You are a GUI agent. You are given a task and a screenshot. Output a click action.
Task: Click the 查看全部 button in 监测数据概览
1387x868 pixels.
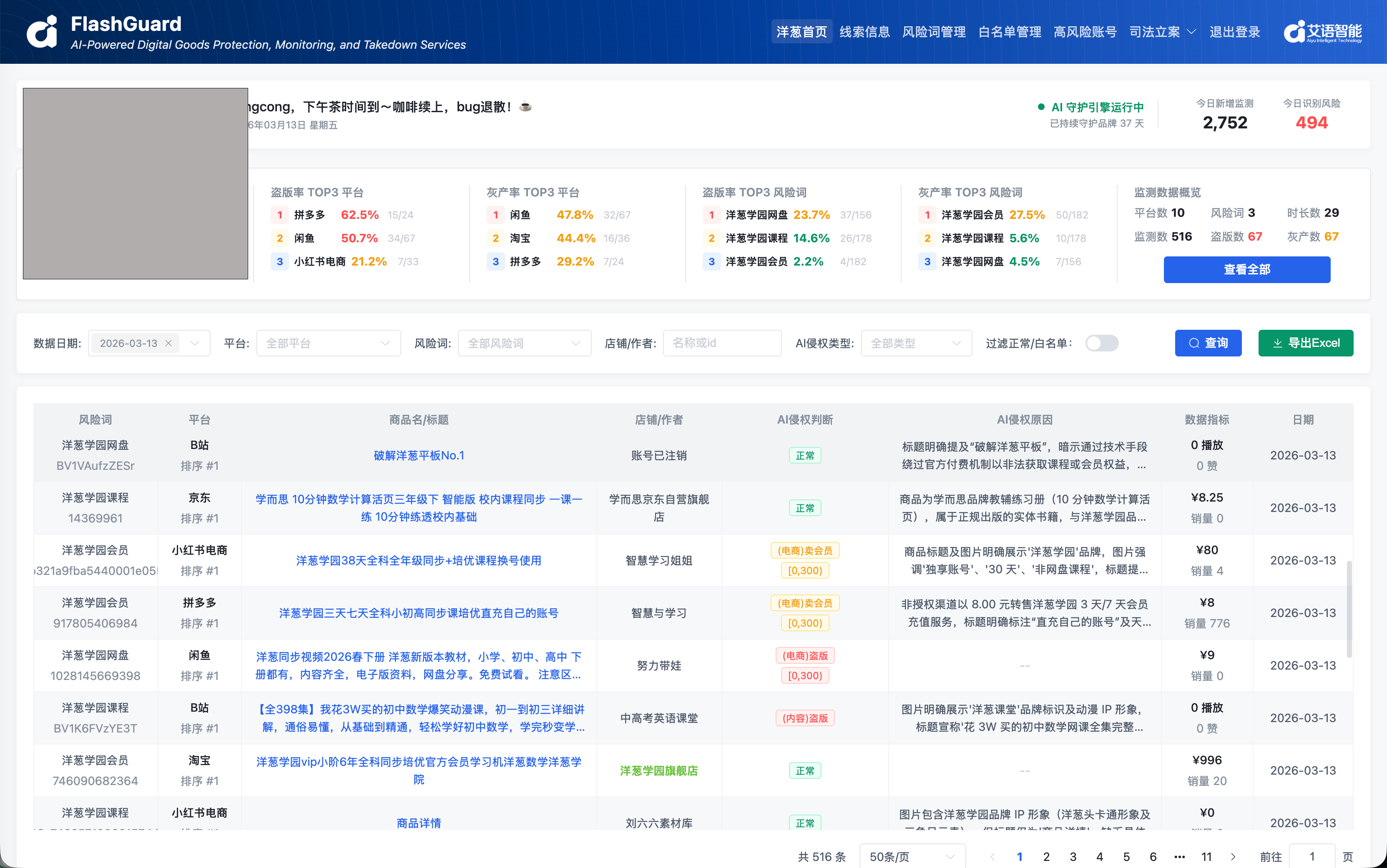[1247, 269]
